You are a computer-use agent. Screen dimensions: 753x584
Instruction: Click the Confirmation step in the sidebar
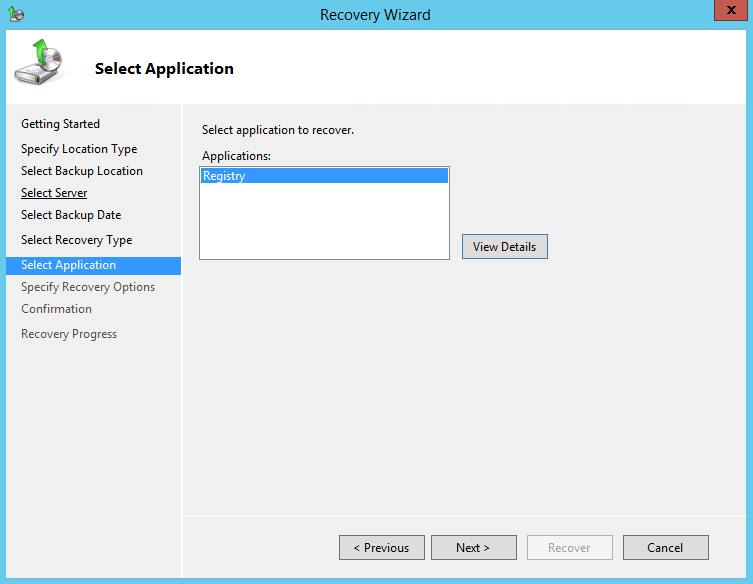point(57,309)
